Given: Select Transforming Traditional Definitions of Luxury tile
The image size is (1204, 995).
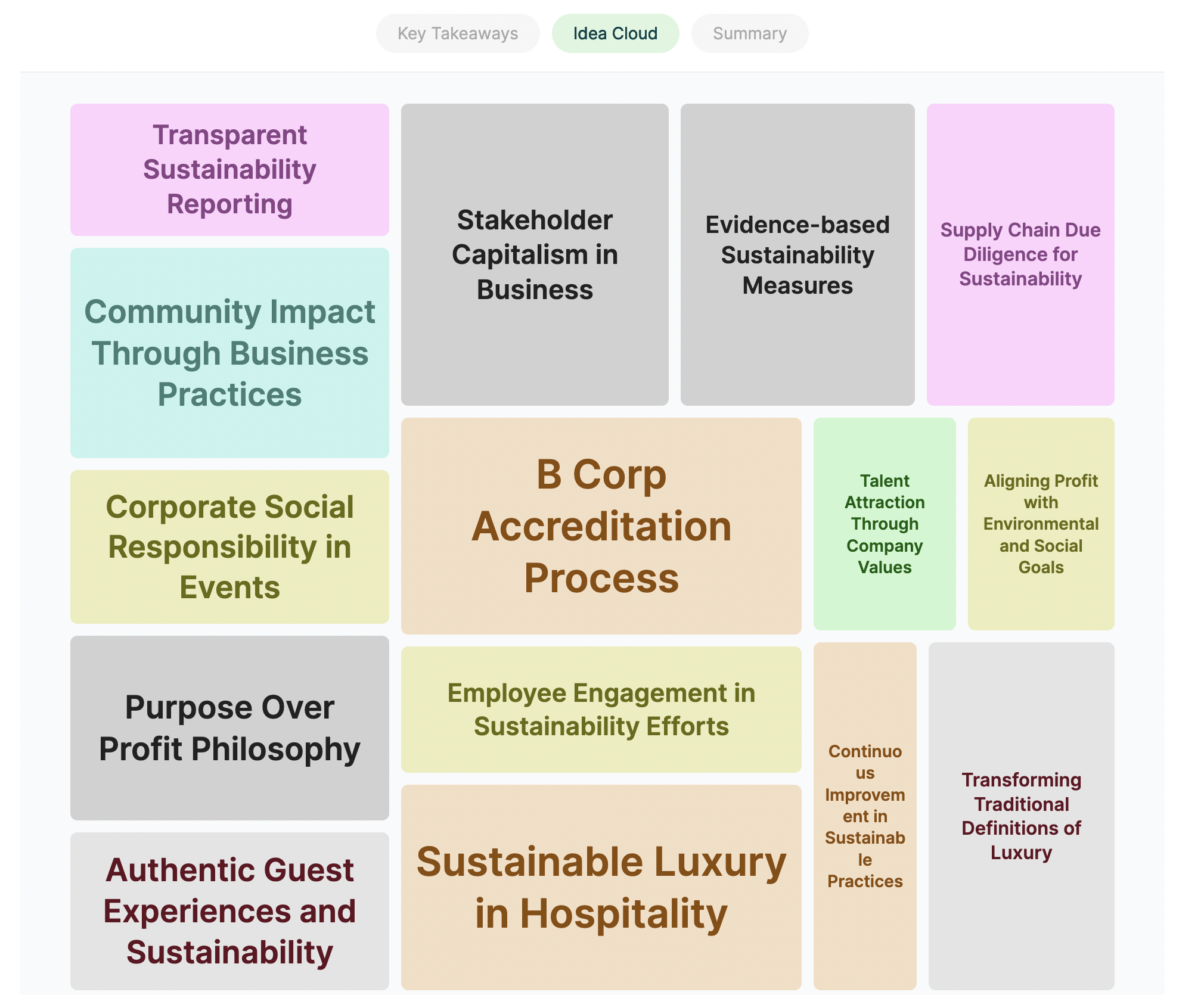Looking at the screenshot, I should point(1021,816).
